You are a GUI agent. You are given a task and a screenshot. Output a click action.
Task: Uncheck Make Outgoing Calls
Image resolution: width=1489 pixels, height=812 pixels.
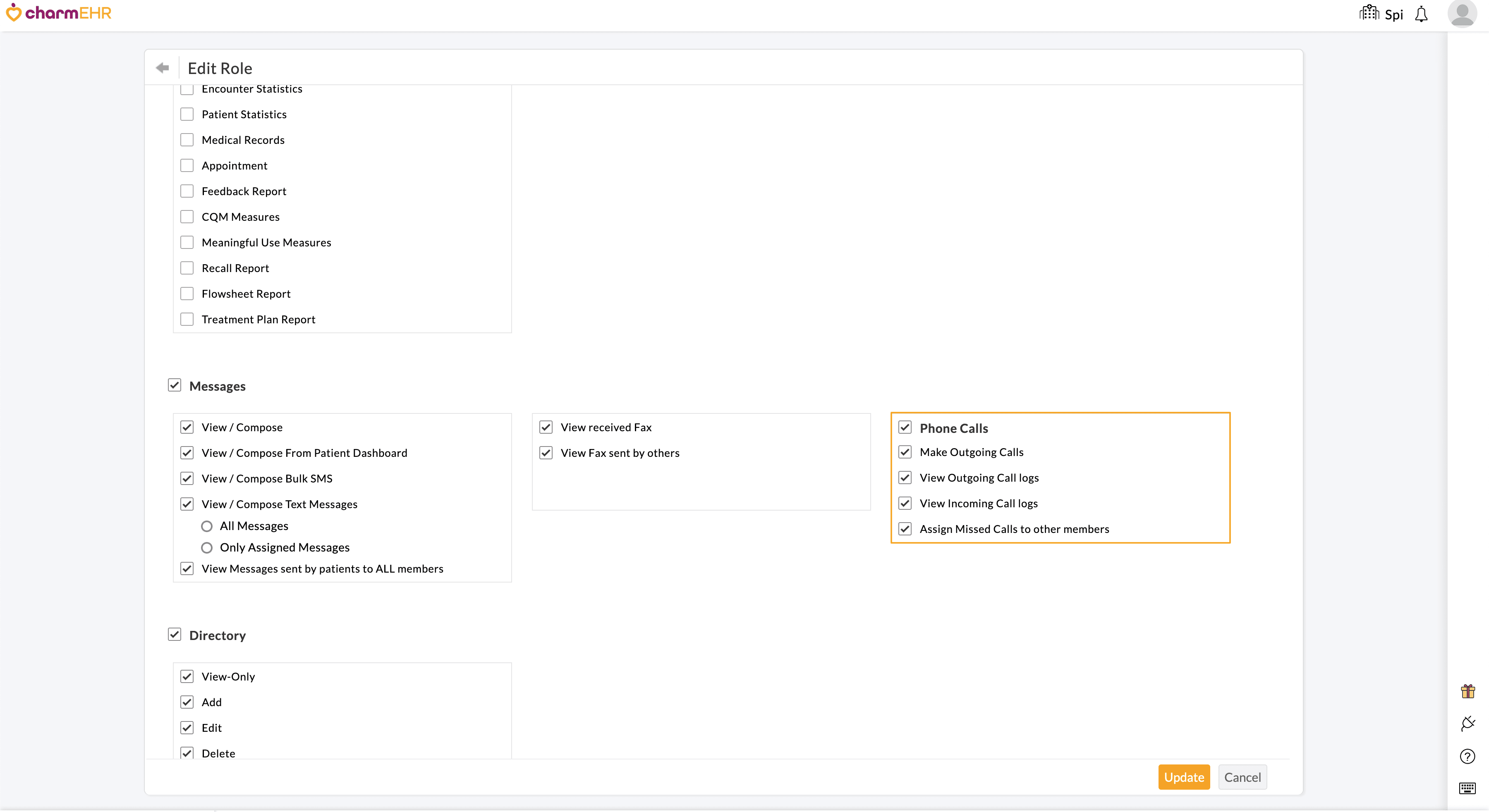click(x=905, y=452)
